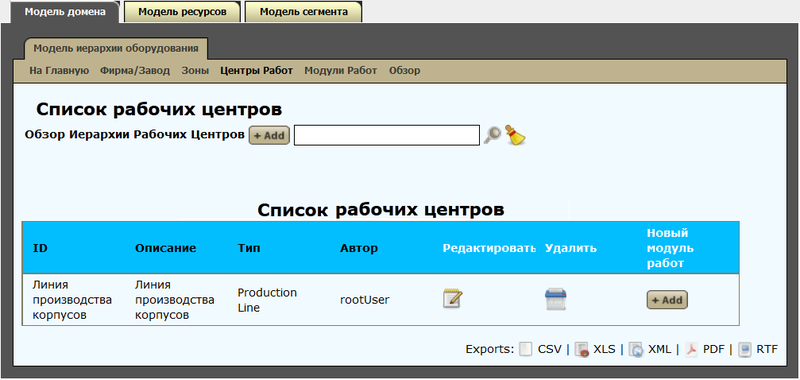Viewport: 800px width, 380px height.
Task: Clear the search with the broom icon
Action: click(x=515, y=135)
